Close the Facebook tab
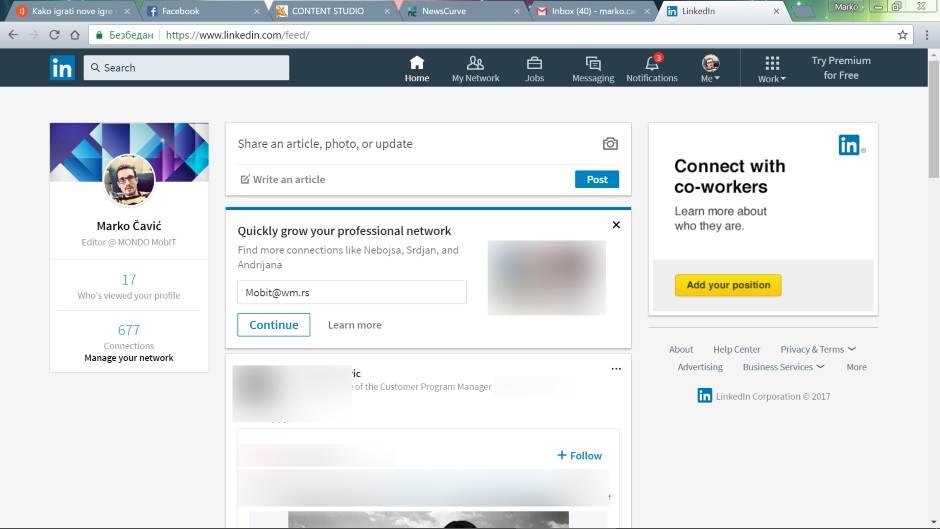The width and height of the screenshot is (940, 529). (257, 11)
